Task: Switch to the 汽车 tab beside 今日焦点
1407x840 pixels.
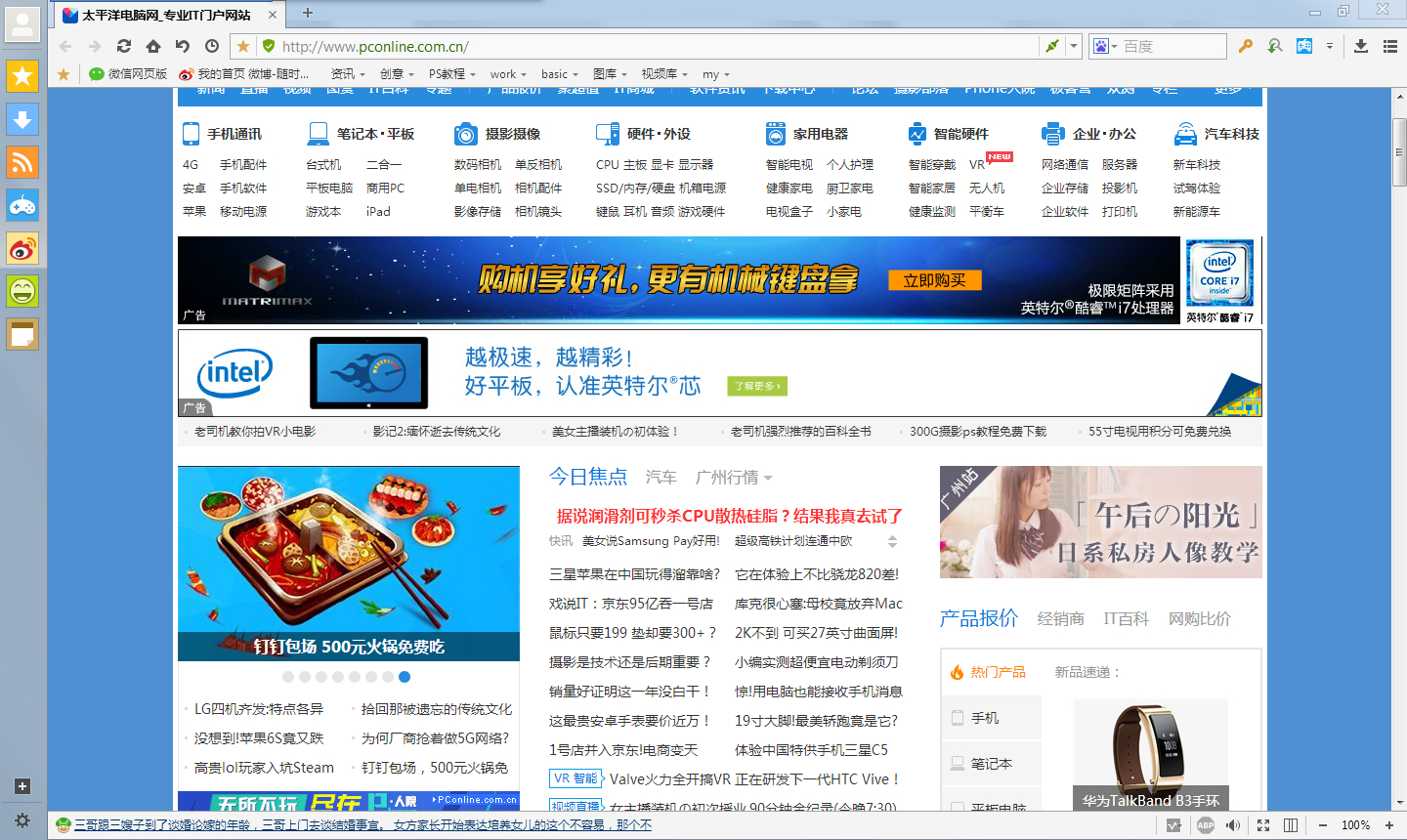Action: point(661,478)
